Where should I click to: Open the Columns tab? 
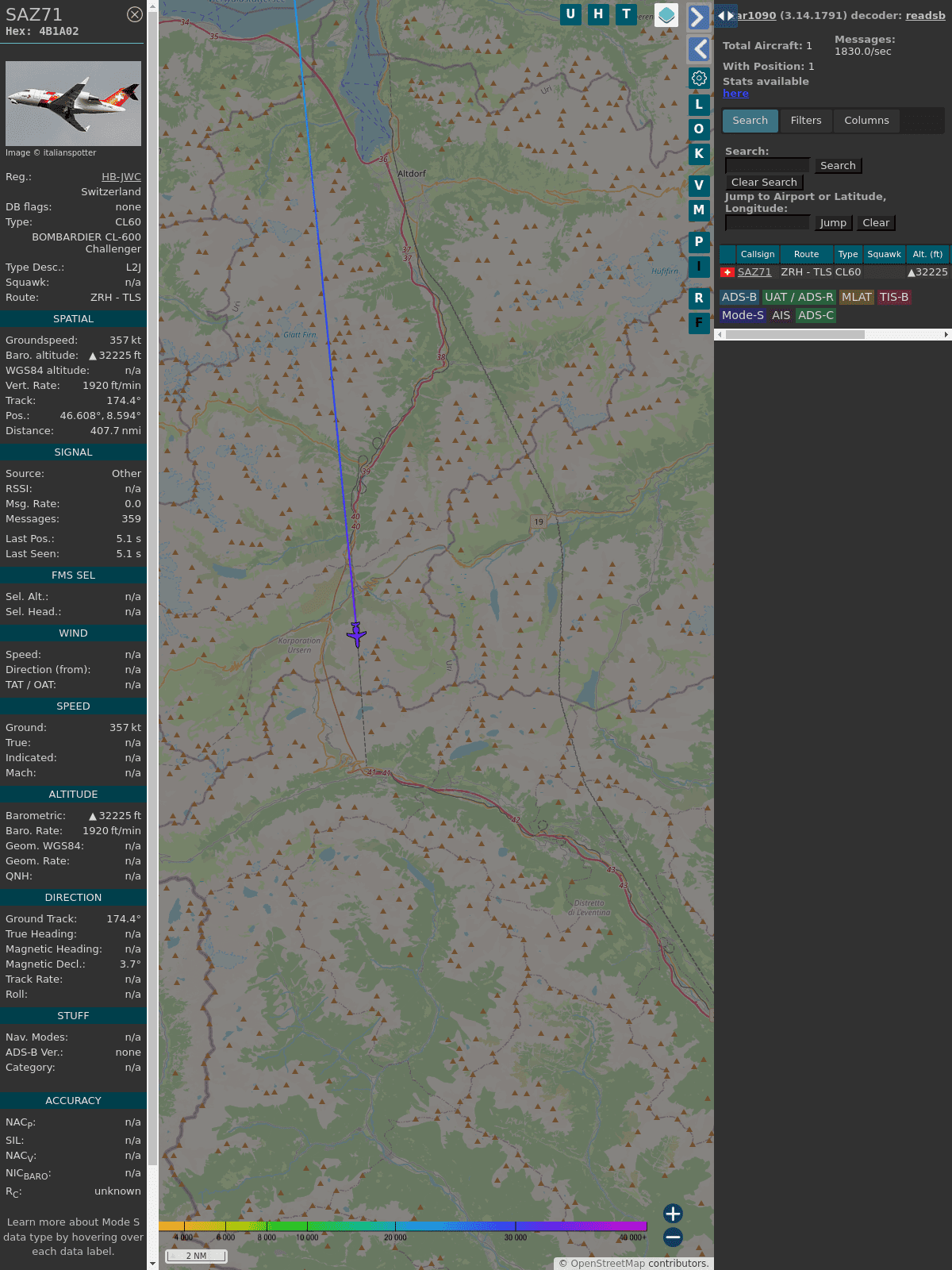coord(866,121)
